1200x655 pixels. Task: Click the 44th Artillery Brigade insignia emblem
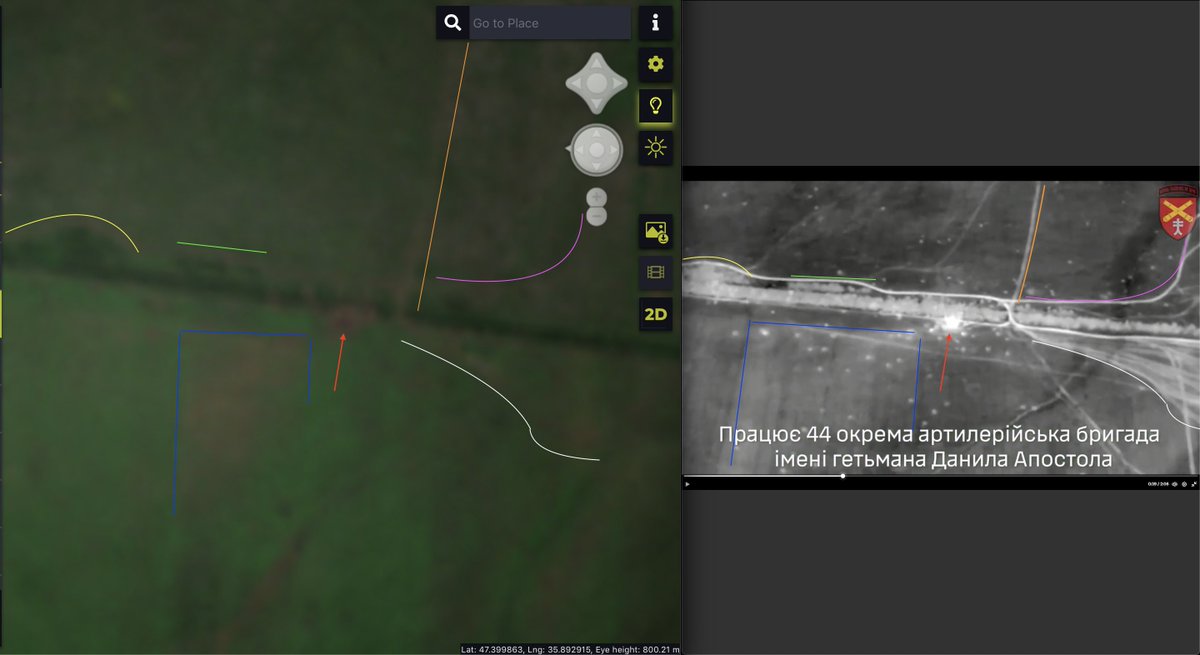tap(1178, 207)
